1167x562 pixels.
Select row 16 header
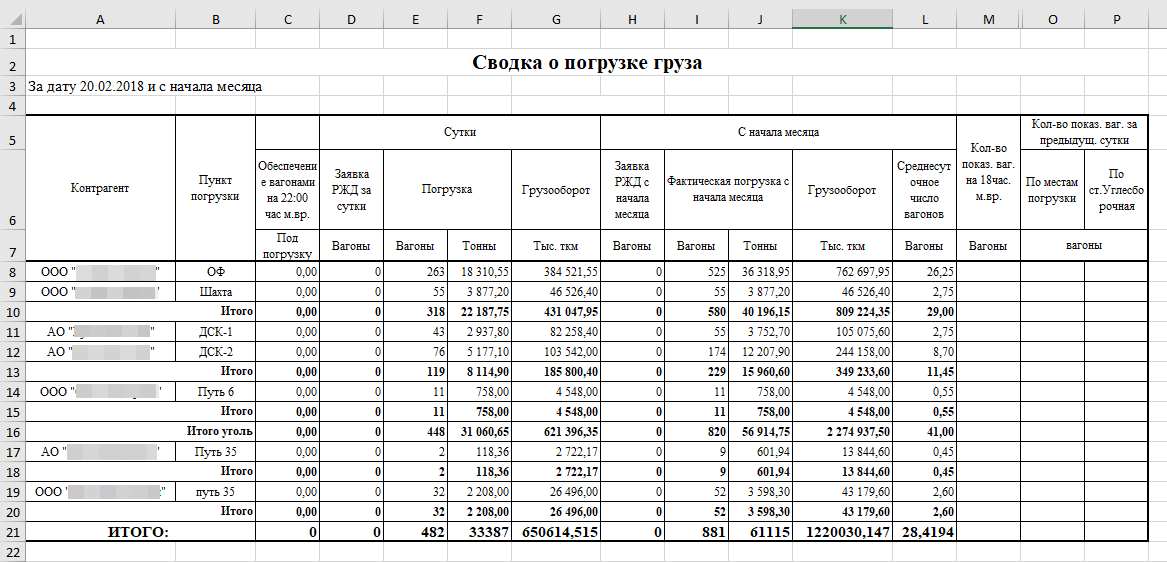[13, 431]
